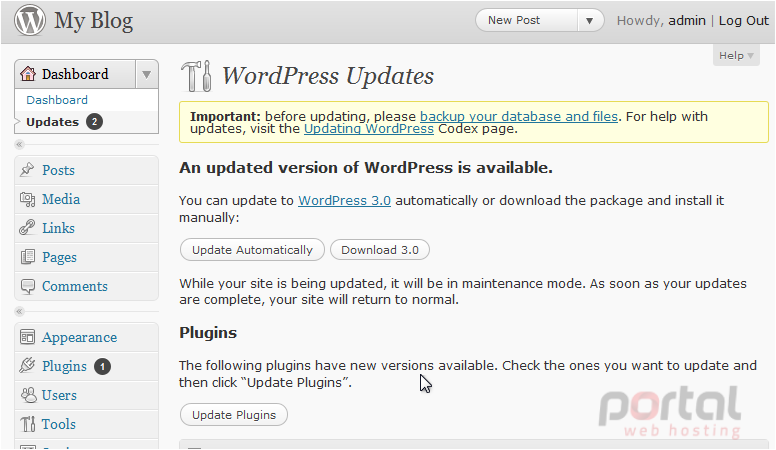This screenshot has width=776, height=450.
Task: Click the Pages icon
Action: coord(28,257)
